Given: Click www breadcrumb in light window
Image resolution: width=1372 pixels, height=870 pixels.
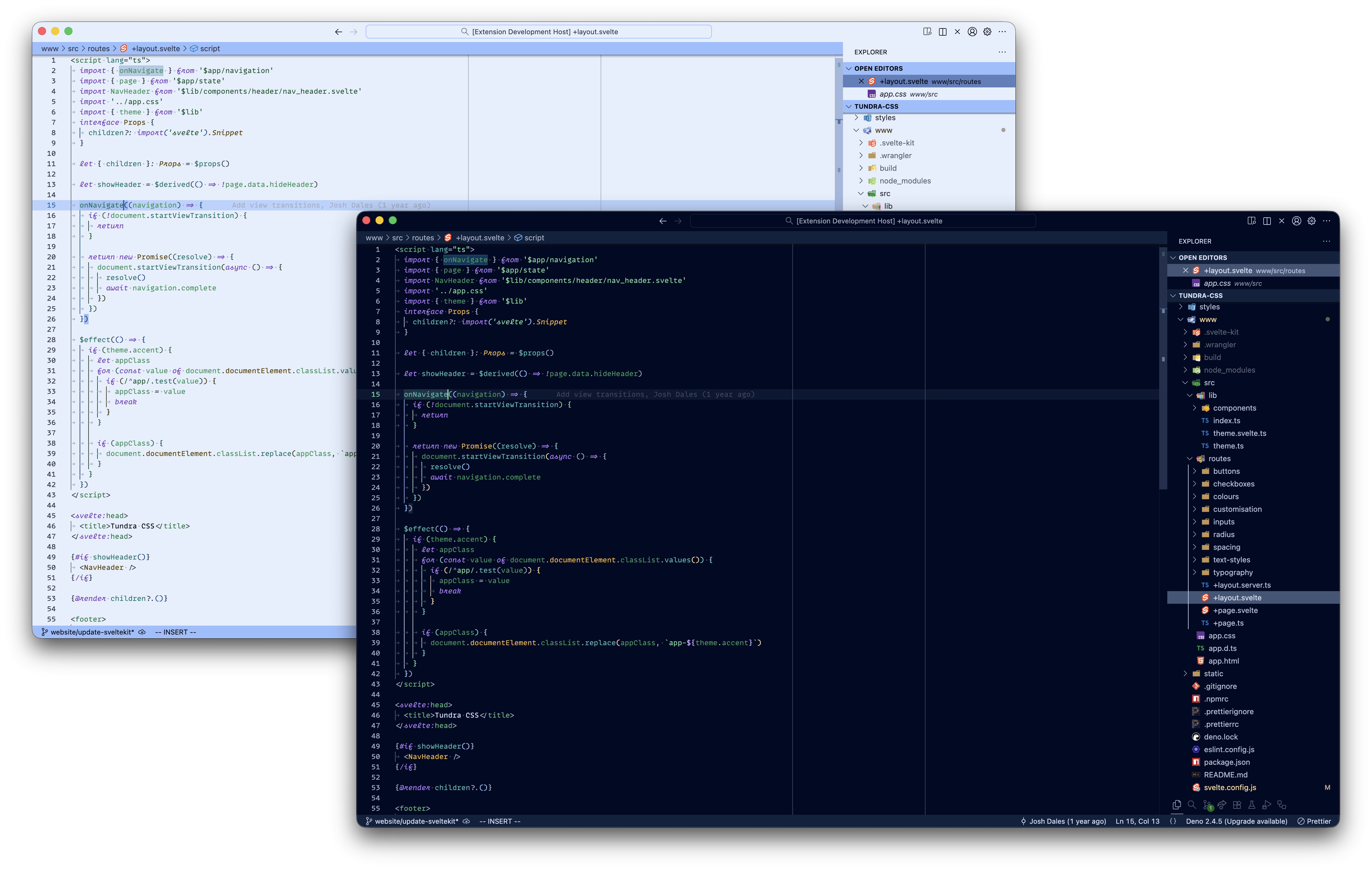Looking at the screenshot, I should point(49,48).
